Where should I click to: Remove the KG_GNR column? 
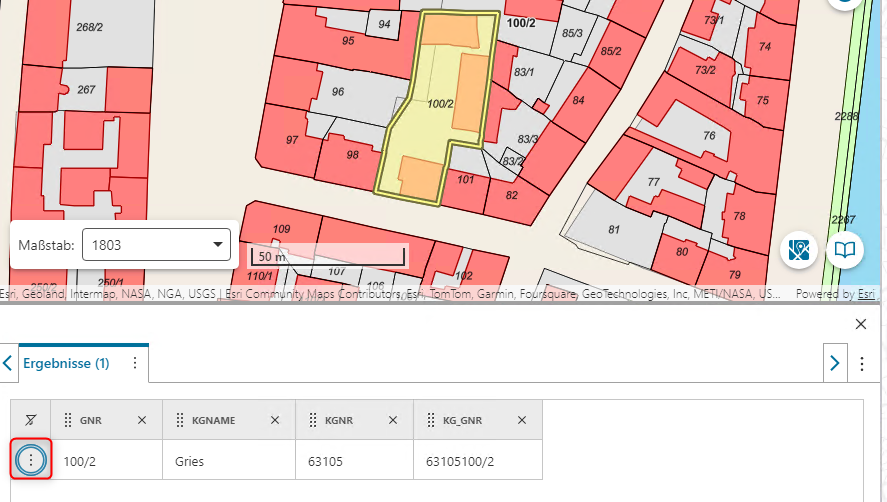point(523,421)
